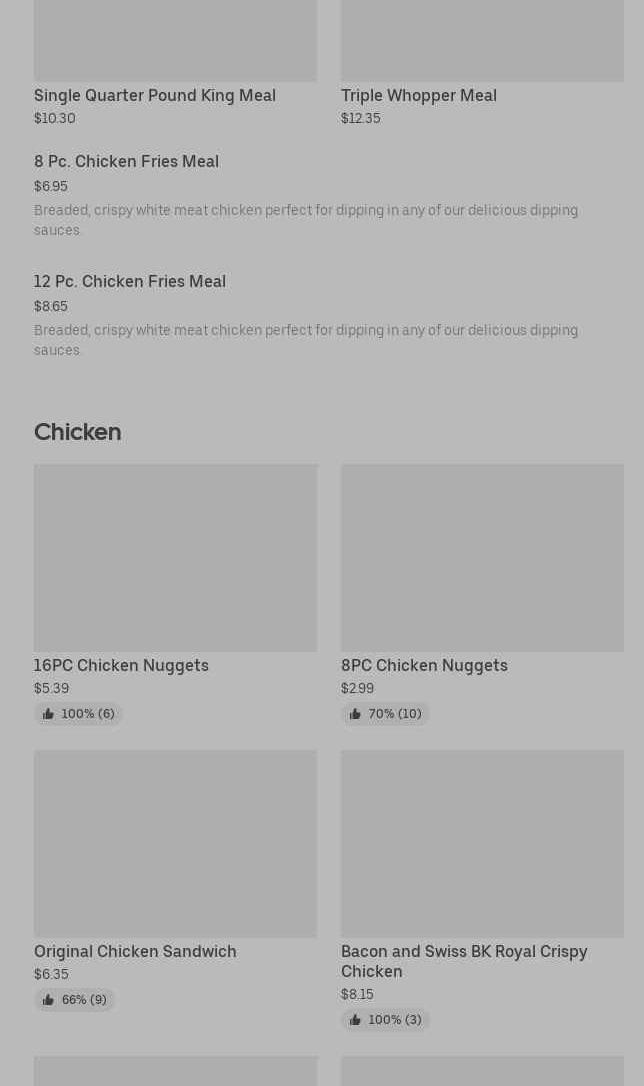This screenshot has width=644, height=1086.
Task: Click the $8.65 price of 12 Pc. meal
Action: 51,306
